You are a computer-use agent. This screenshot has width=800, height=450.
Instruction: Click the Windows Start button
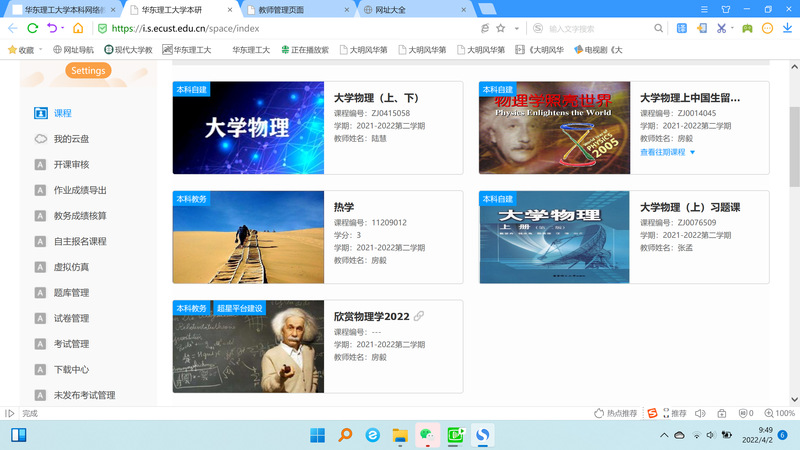click(318, 435)
